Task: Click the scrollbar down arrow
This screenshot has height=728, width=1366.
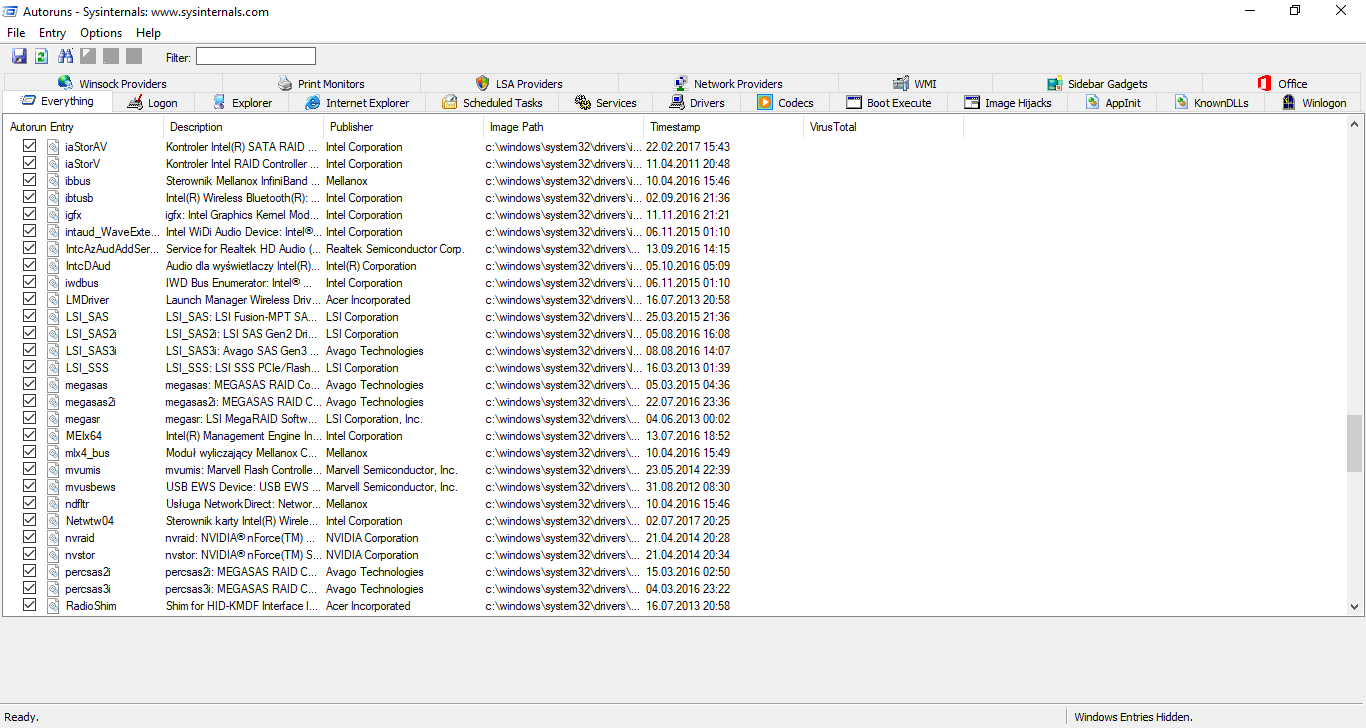Action: pyautogui.click(x=1354, y=606)
